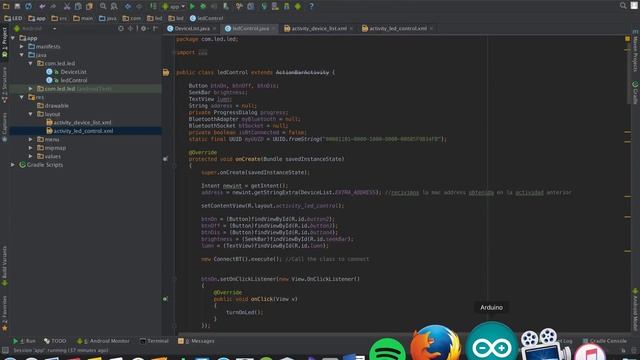Collapse the java folder node
Viewport: 640px width, 360px height.
(x=22, y=55)
